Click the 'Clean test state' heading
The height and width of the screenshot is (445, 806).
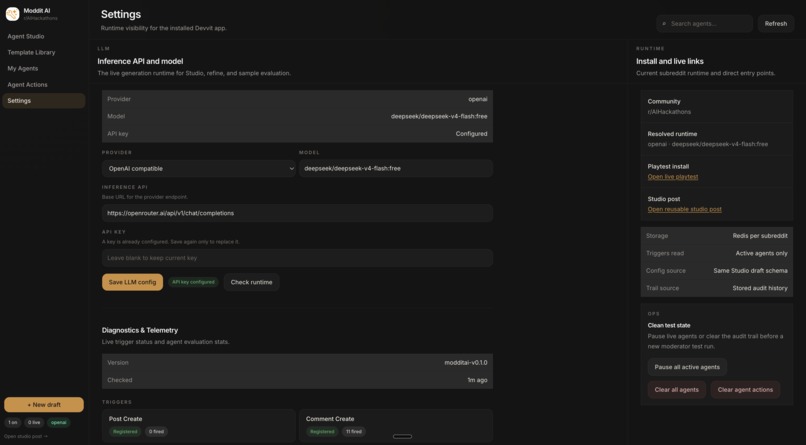click(x=669, y=325)
